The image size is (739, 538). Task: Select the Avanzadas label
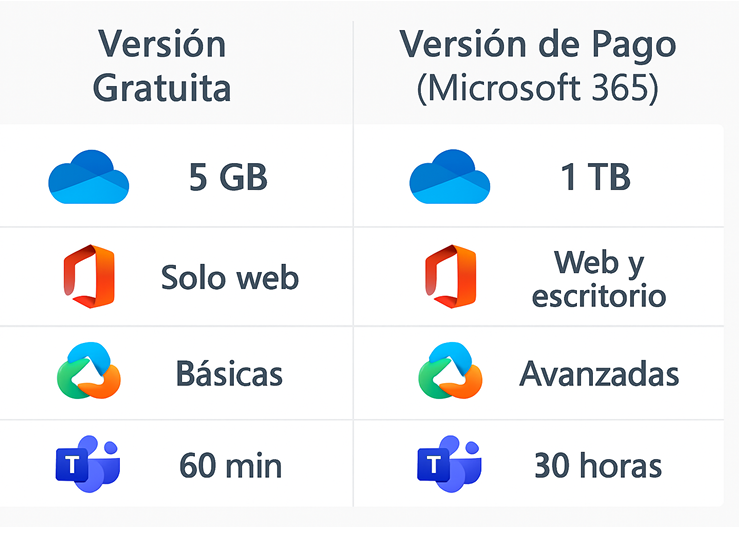tap(599, 374)
